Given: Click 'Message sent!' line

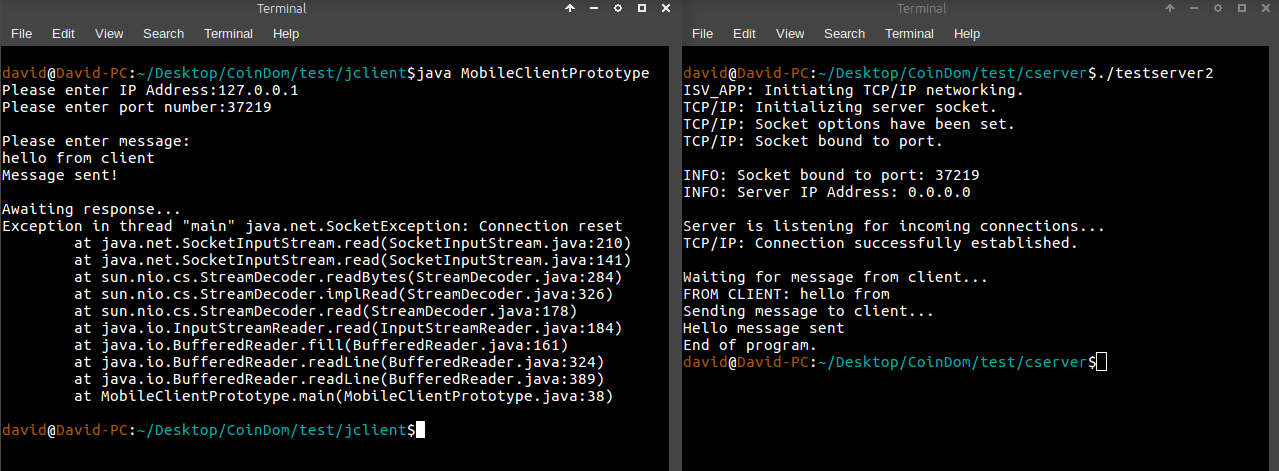Looking at the screenshot, I should point(60,175).
